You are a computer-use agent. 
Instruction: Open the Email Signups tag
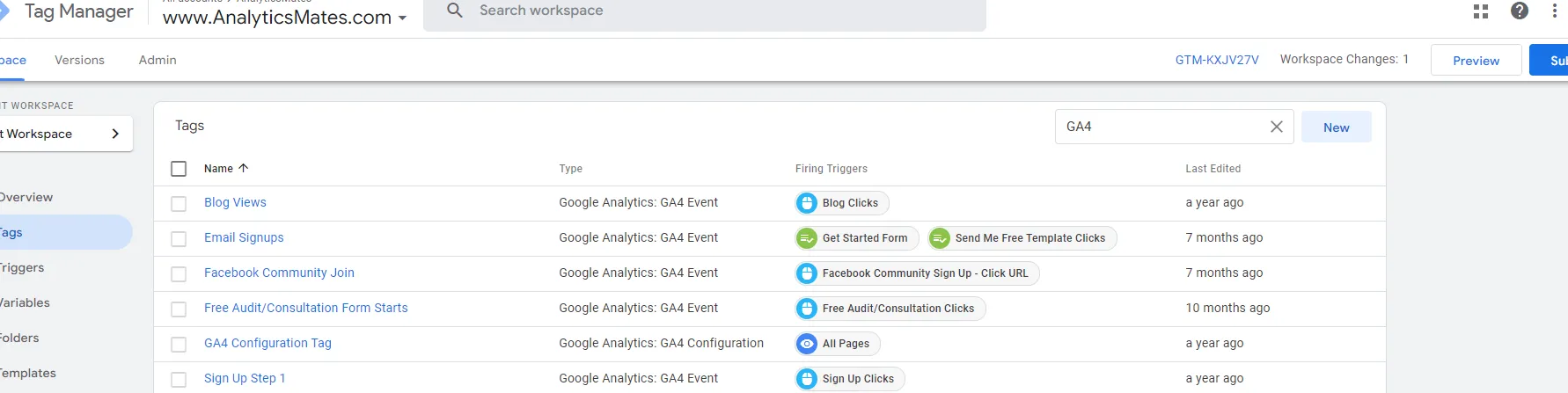pos(244,237)
